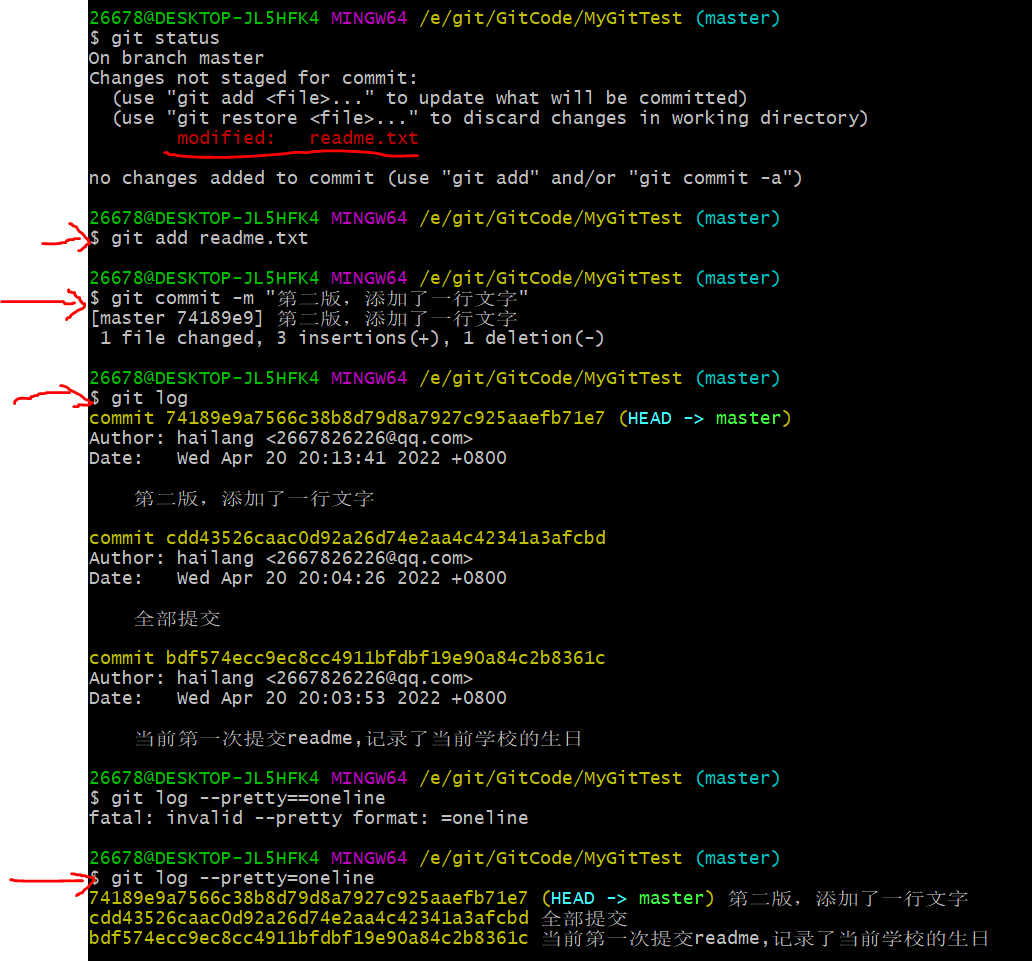Click the 'Date: Wed Apr 20 20:04:26' line

(x=298, y=578)
